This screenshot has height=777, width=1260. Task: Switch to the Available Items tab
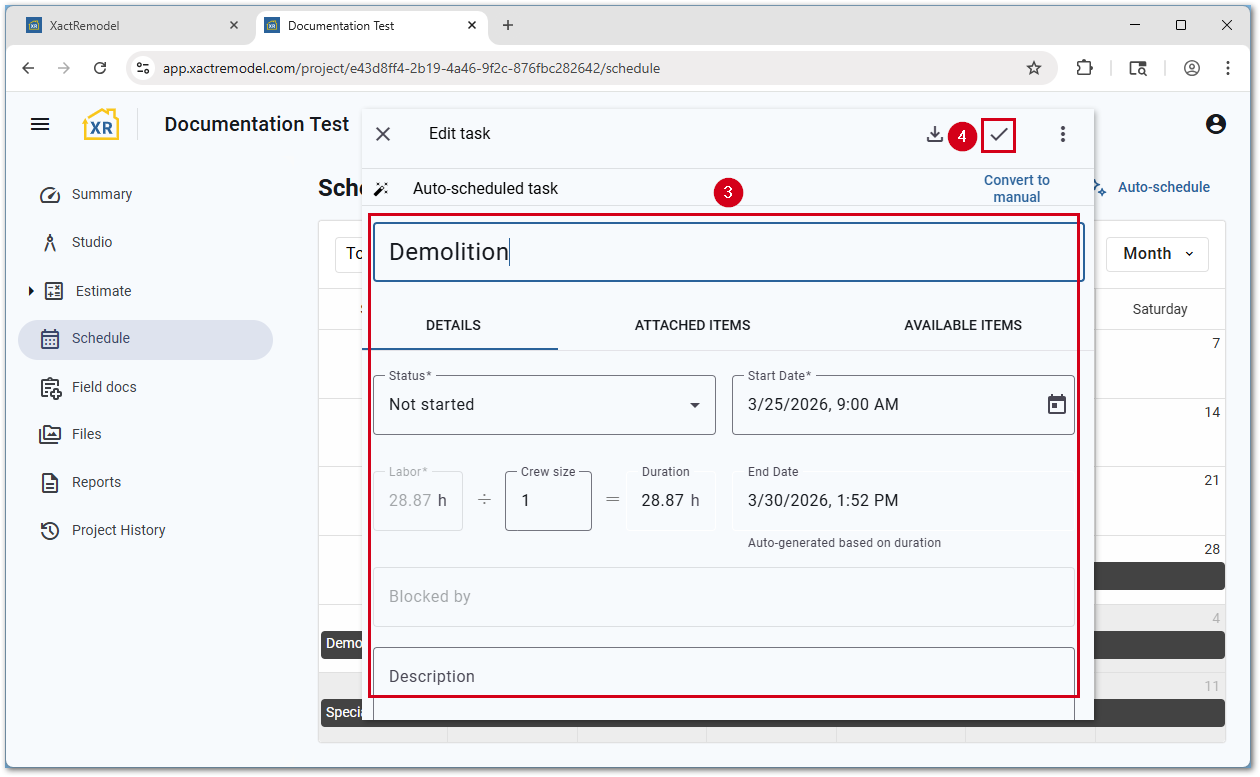pyautogui.click(x=962, y=325)
